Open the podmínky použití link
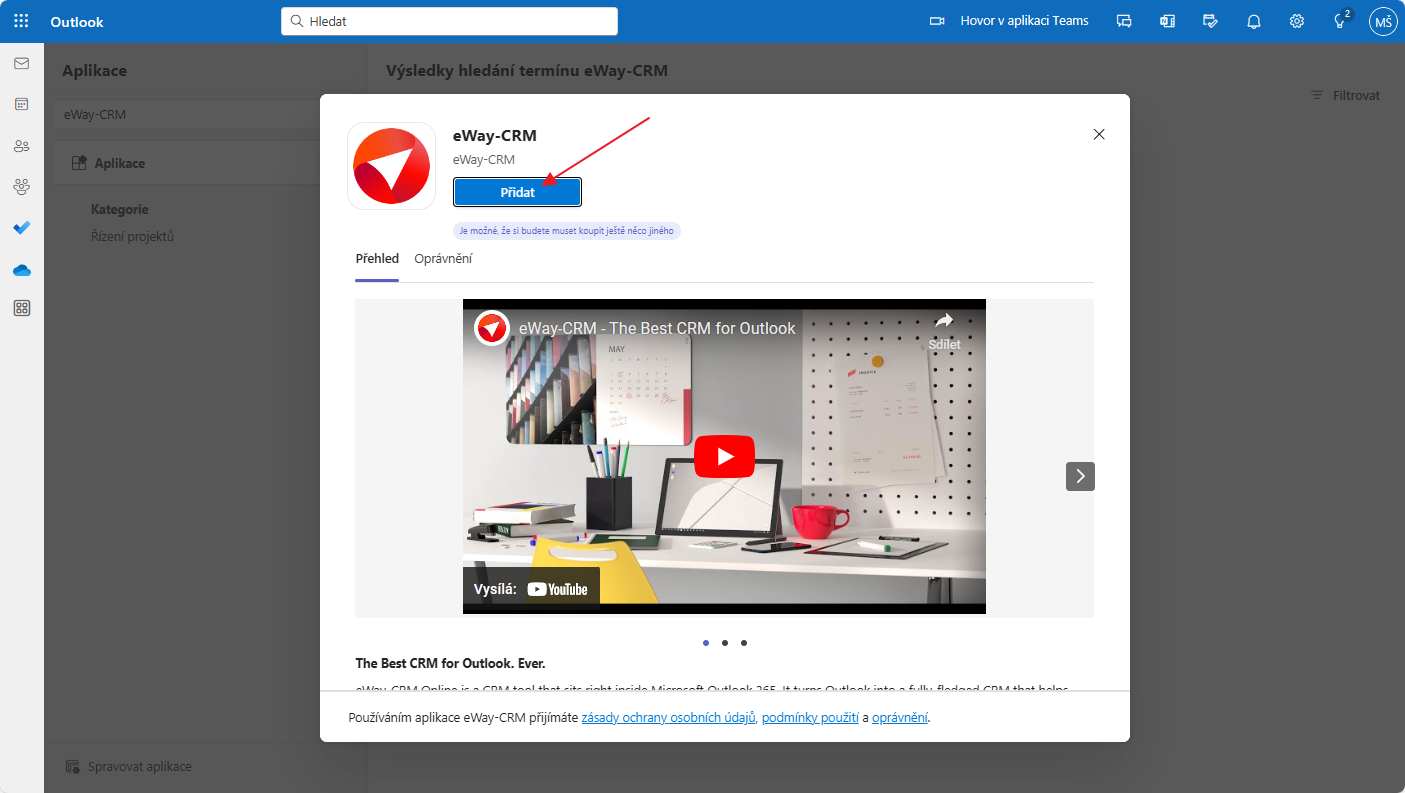The height and width of the screenshot is (793, 1405). (x=809, y=717)
